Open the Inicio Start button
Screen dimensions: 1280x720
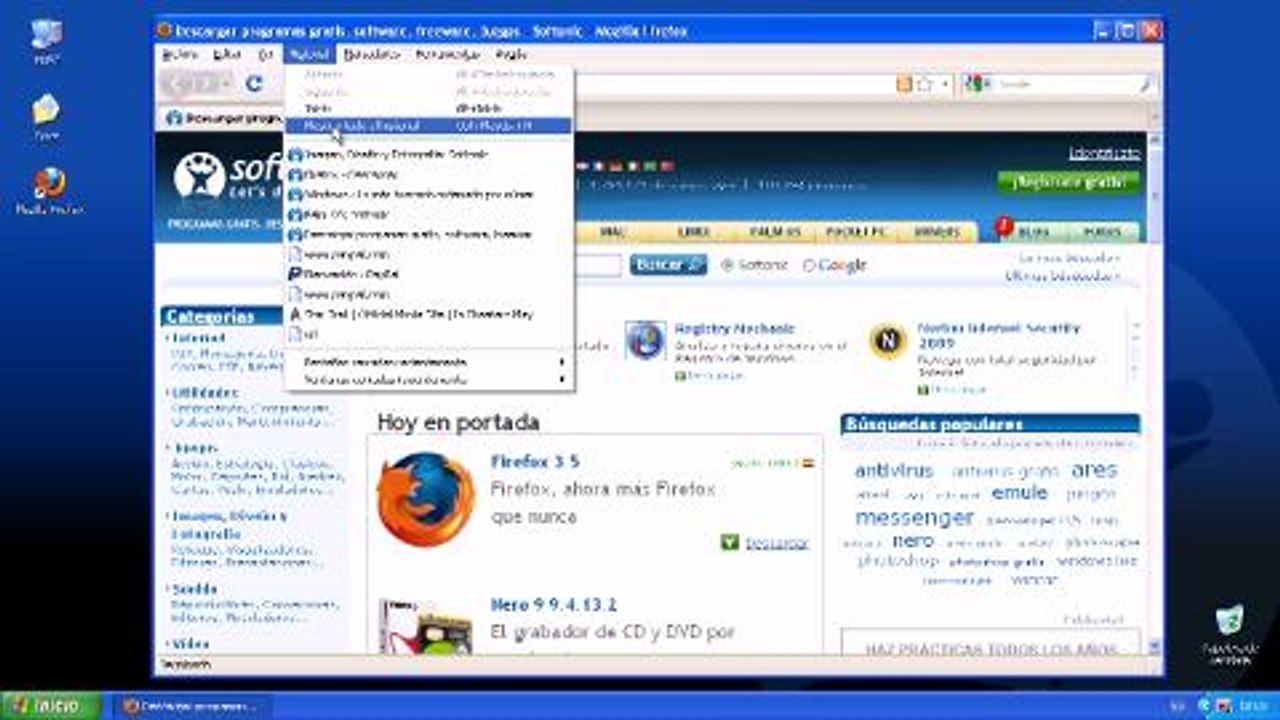coord(50,705)
